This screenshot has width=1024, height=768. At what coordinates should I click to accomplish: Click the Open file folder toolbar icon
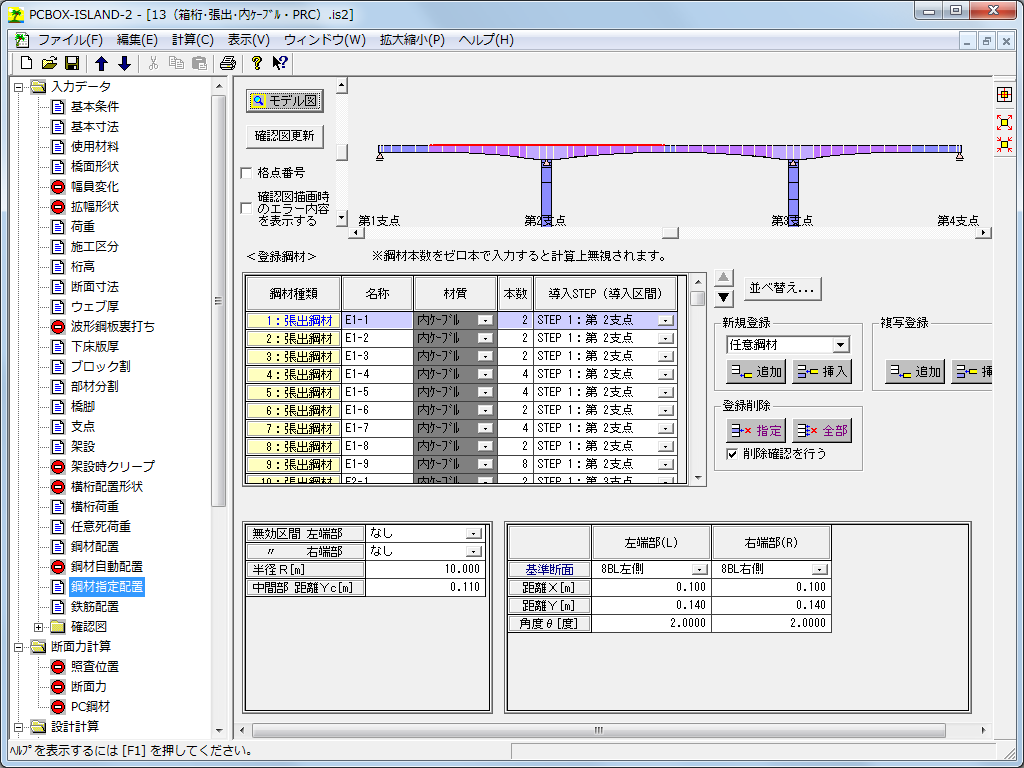(49, 63)
